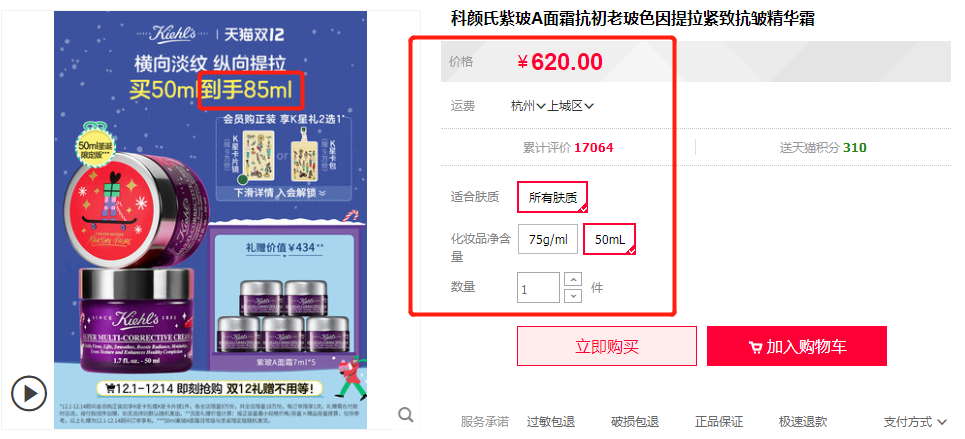965x439 pixels.
Task: Open the 杭州 city dropdown
Action: [528, 106]
